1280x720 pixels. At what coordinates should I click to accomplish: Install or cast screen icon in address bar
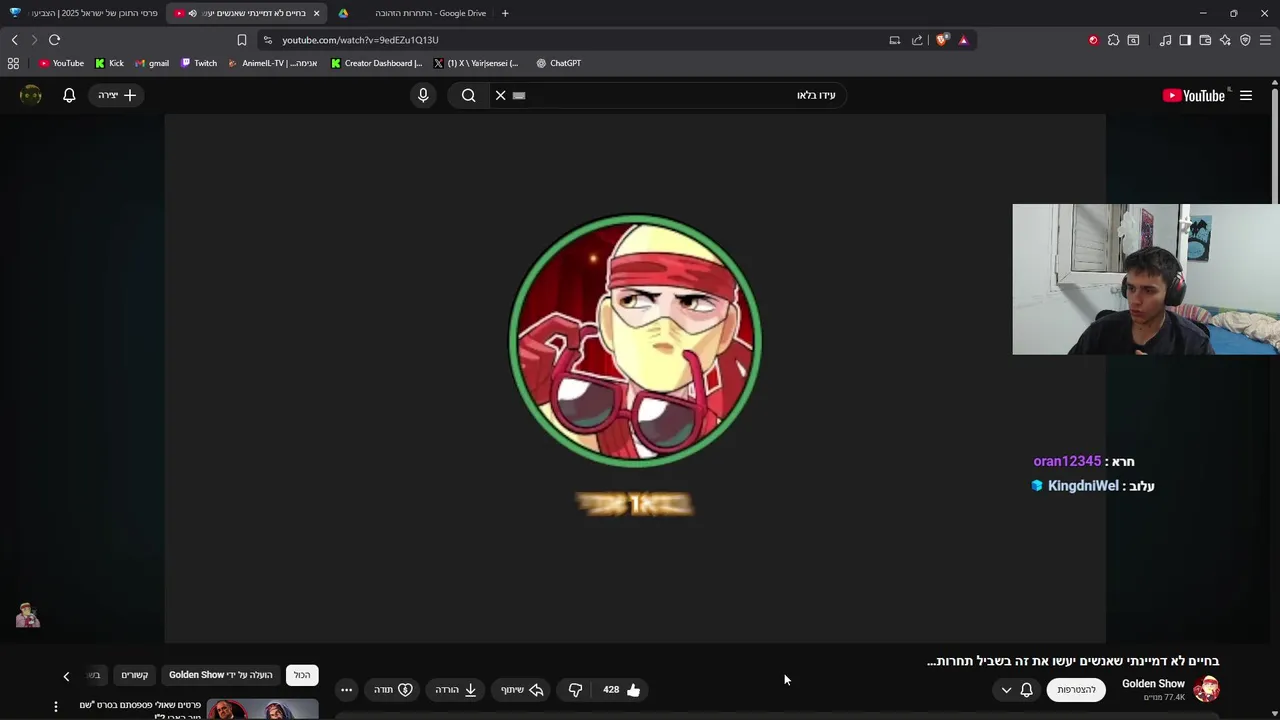(895, 40)
